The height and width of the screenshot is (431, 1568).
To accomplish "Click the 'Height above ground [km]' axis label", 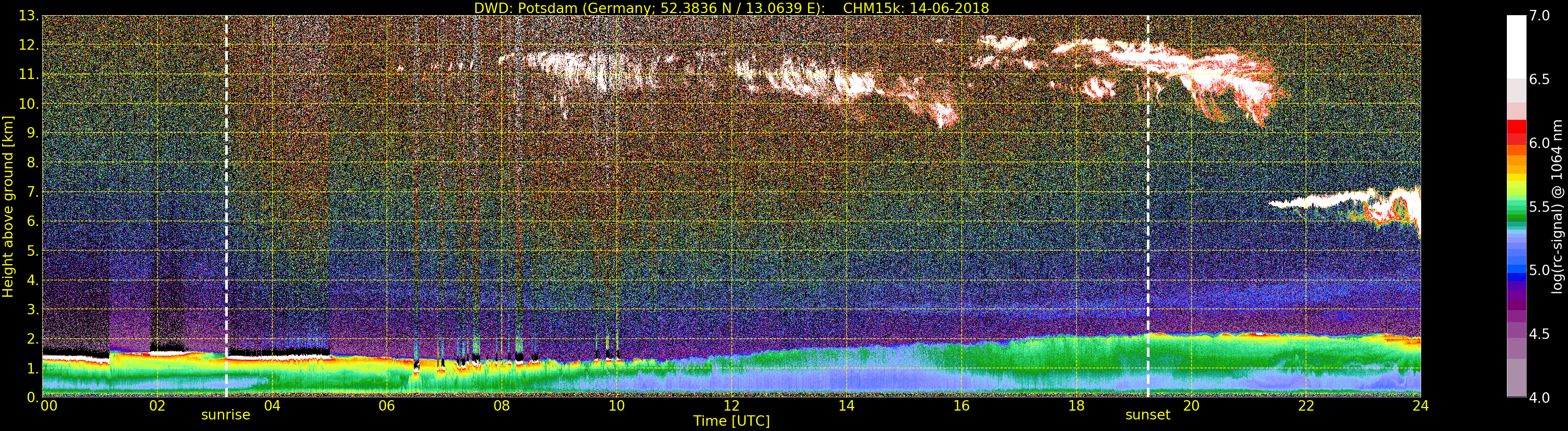I will tap(8, 206).
